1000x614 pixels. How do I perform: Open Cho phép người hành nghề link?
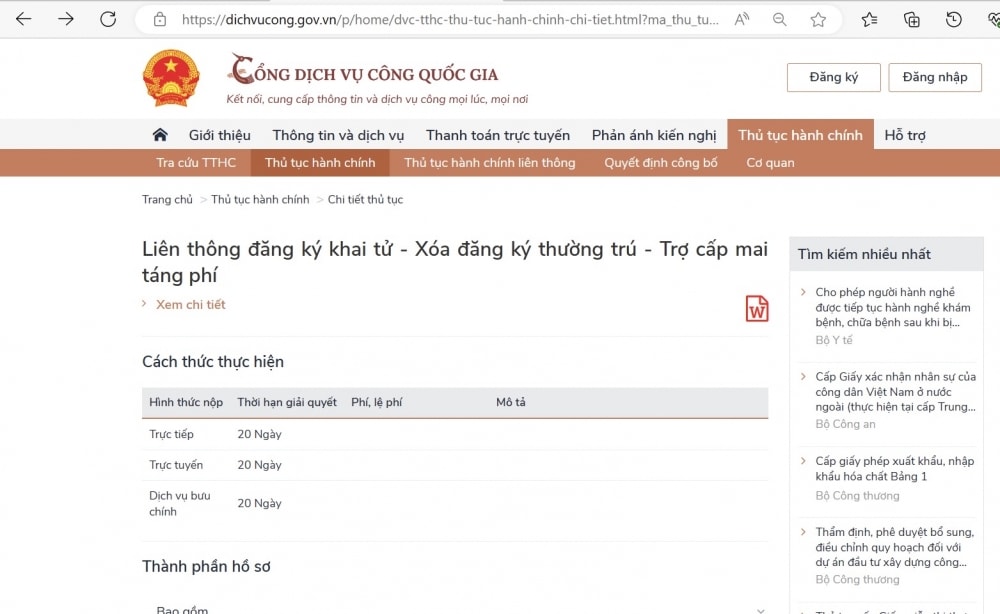892,307
